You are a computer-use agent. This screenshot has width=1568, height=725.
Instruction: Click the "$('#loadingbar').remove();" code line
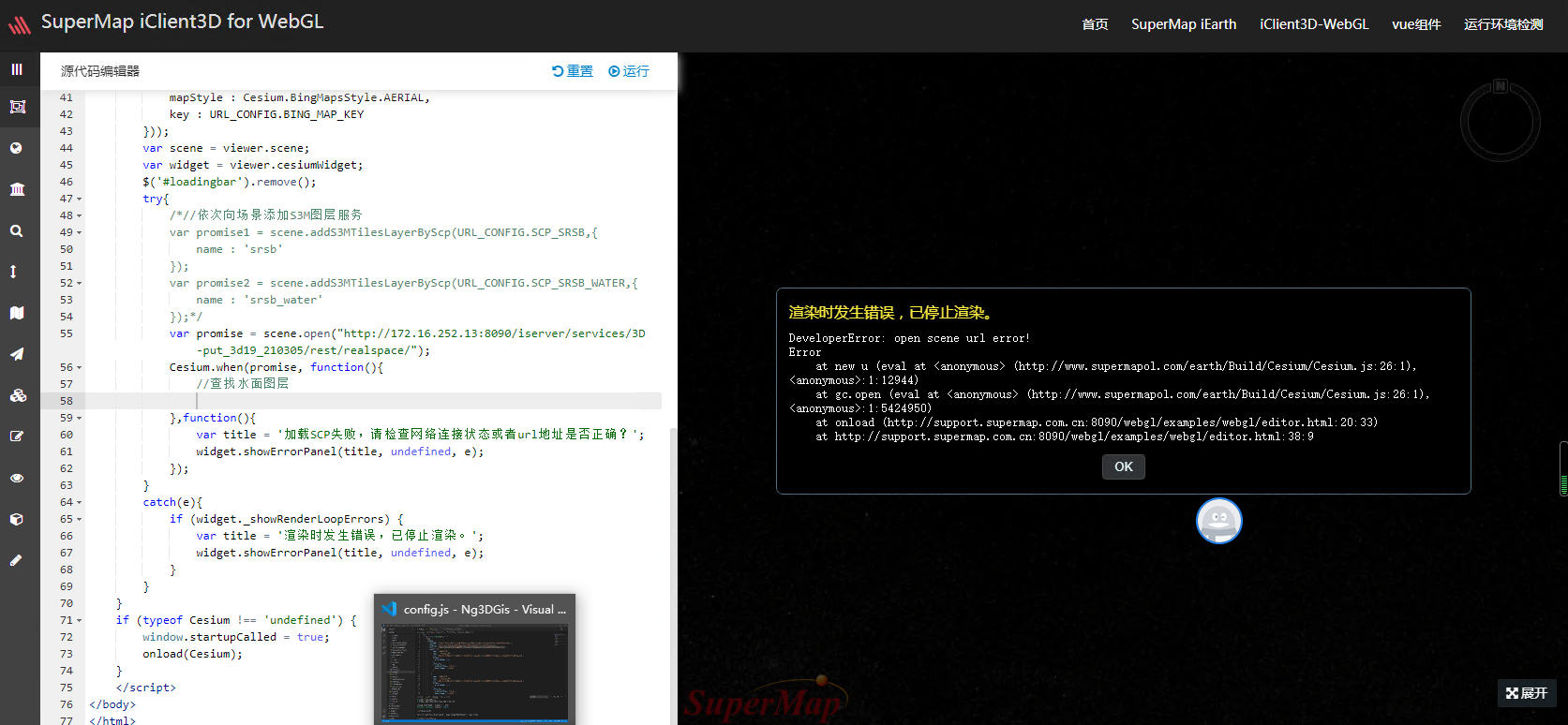click(230, 182)
